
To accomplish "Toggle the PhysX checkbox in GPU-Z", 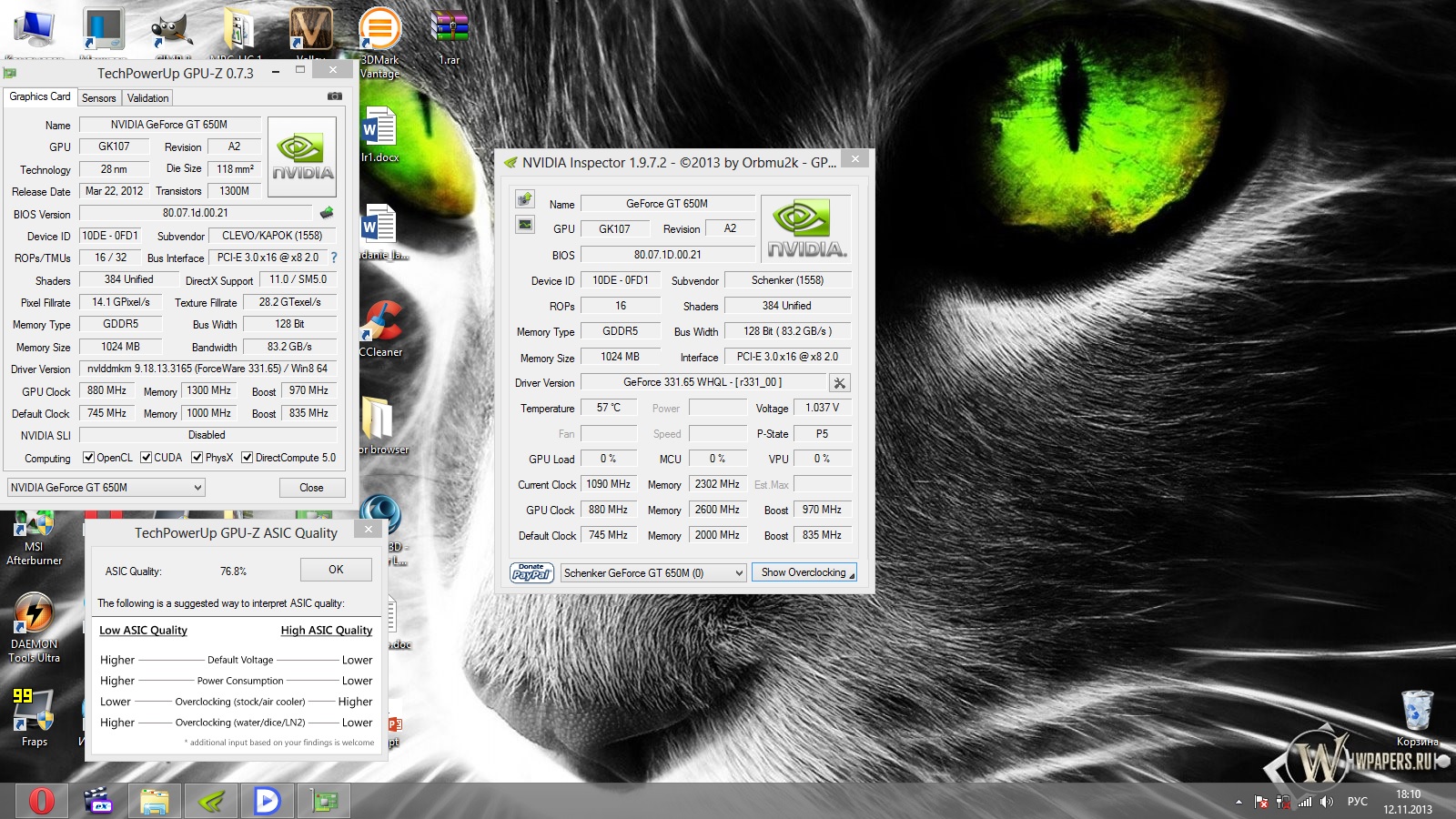I will 197,458.
